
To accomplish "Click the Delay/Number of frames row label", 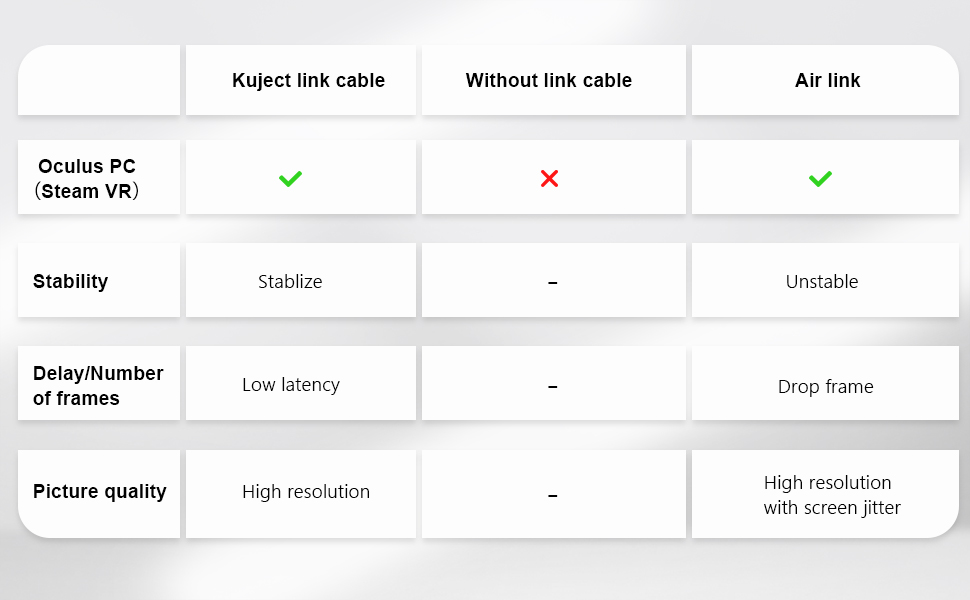I will [97, 385].
